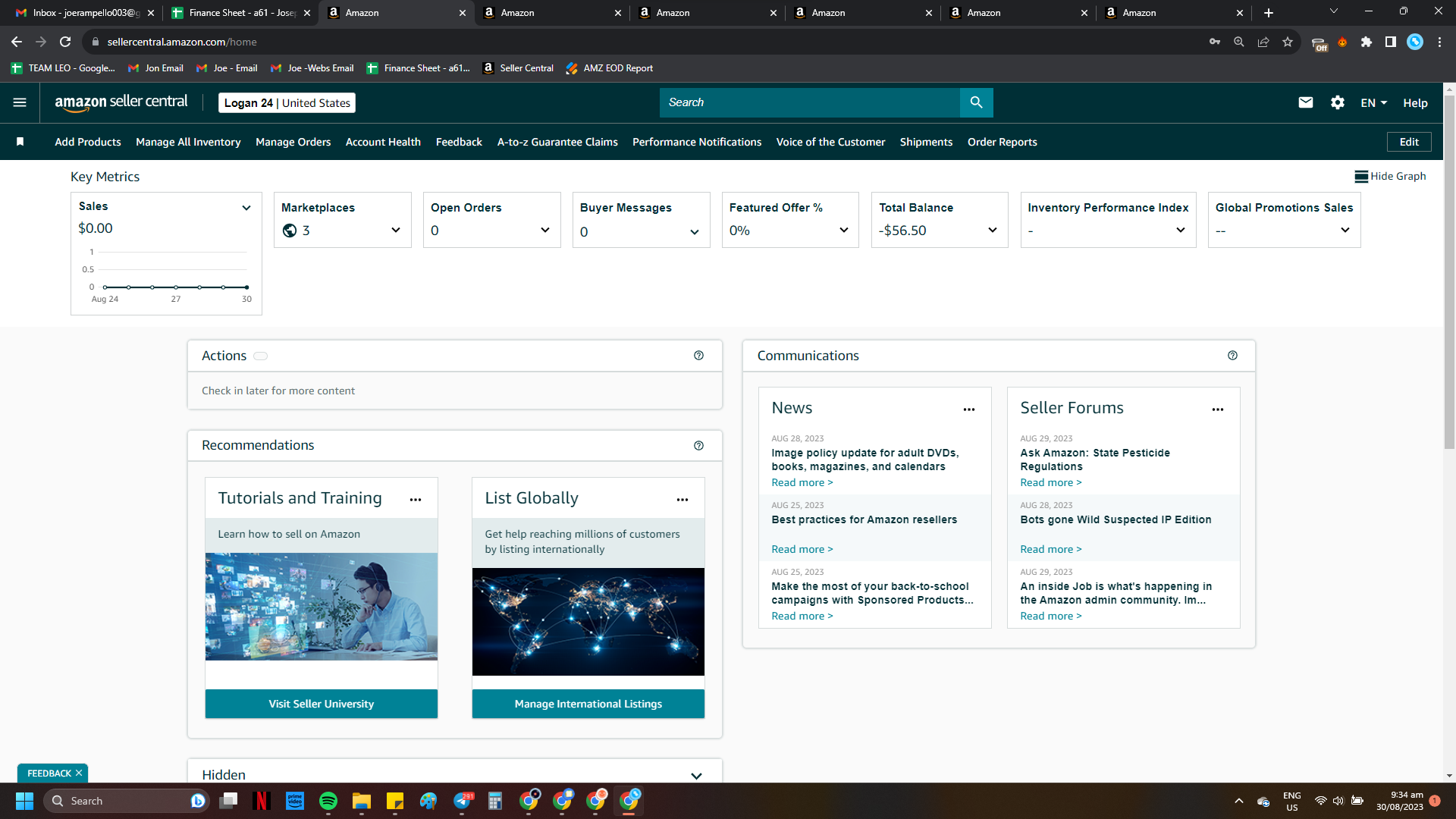
Task: Read more on Ask Amazon pesticide post
Action: (1051, 483)
